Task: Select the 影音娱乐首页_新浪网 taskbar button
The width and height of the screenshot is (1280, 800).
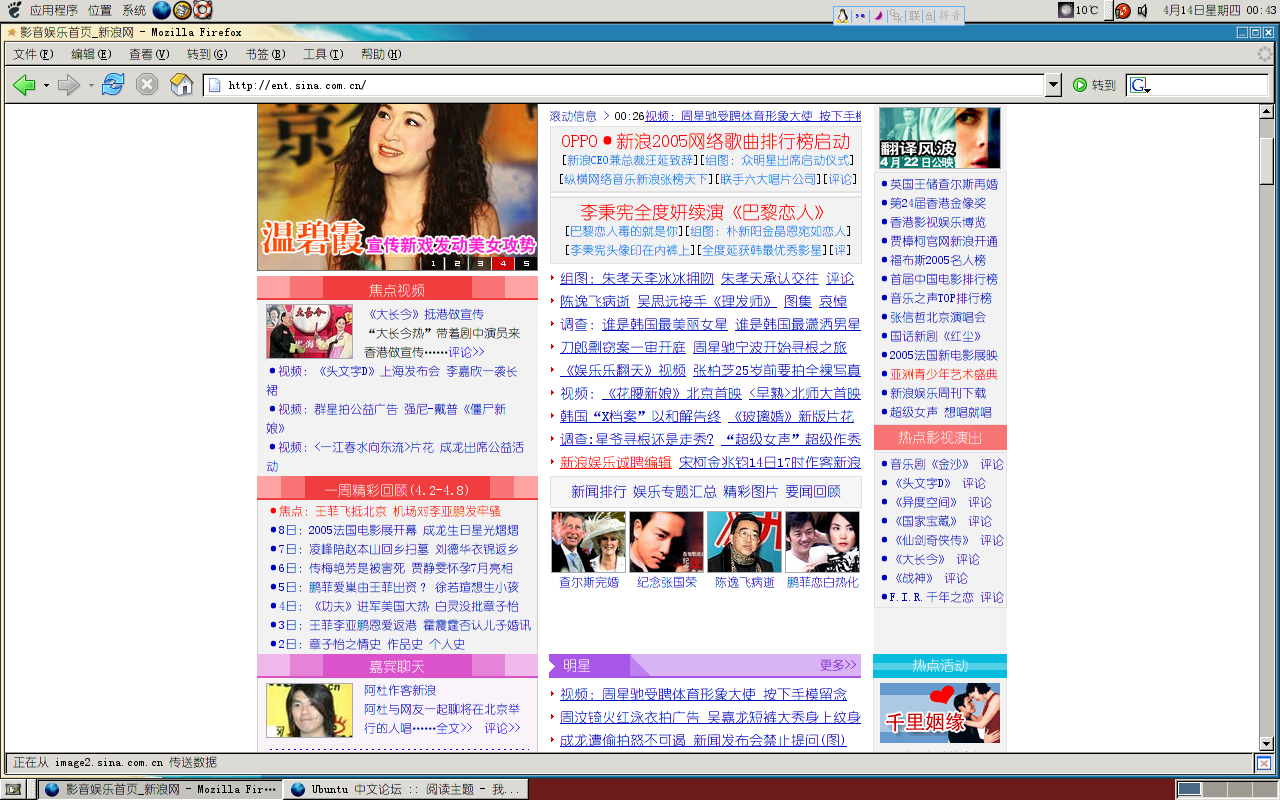Action: [160, 789]
